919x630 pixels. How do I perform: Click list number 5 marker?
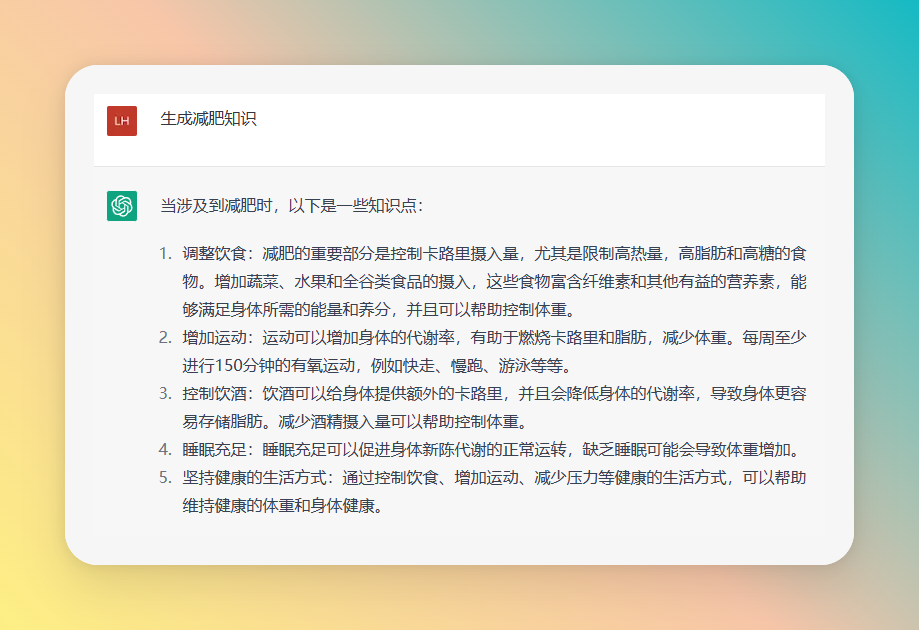[166, 478]
